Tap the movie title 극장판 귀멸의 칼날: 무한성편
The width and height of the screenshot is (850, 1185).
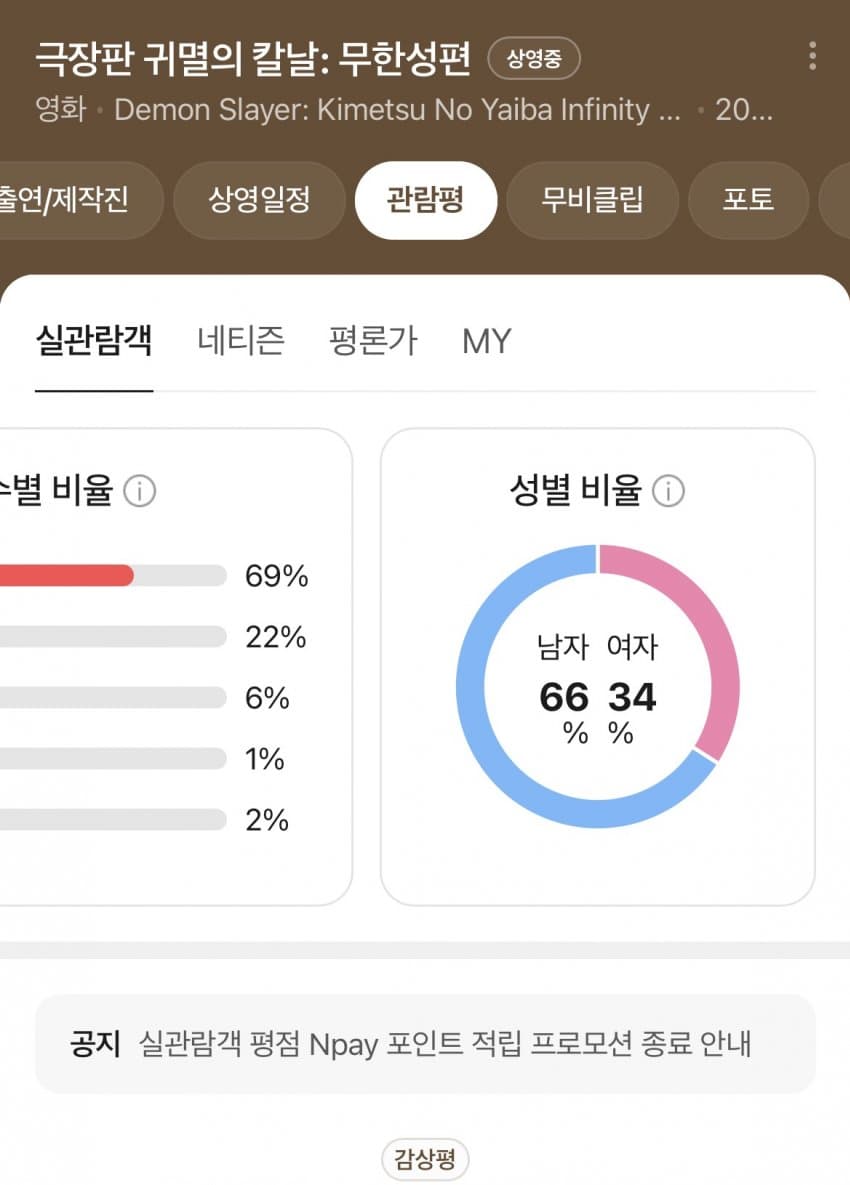[253, 59]
